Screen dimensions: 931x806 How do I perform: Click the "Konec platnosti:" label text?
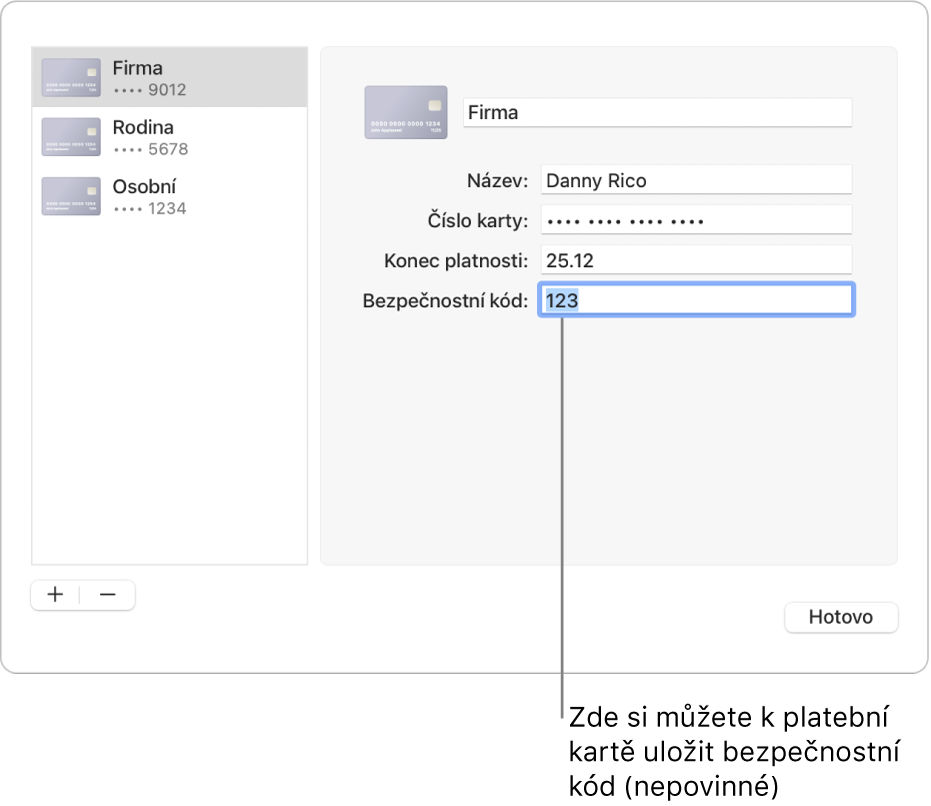(x=456, y=261)
